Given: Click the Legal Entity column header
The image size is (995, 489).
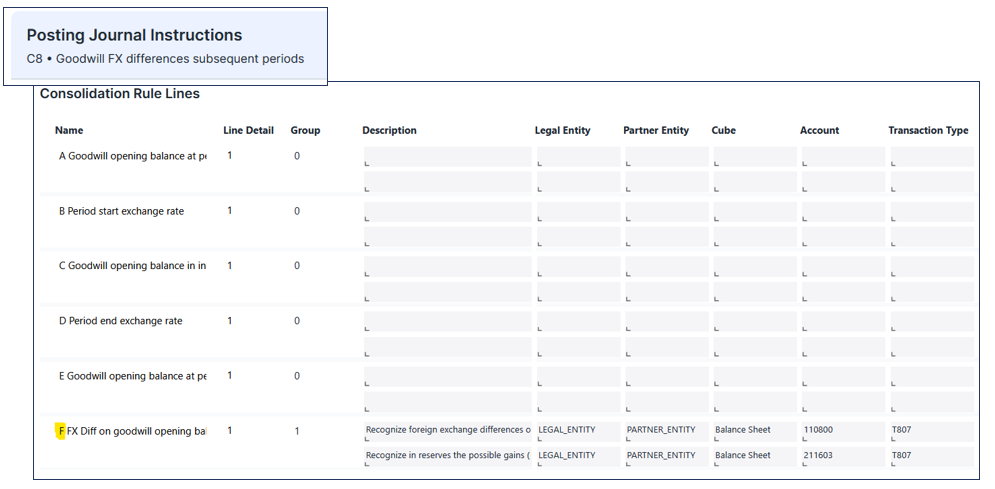Looking at the screenshot, I should (x=562, y=130).
